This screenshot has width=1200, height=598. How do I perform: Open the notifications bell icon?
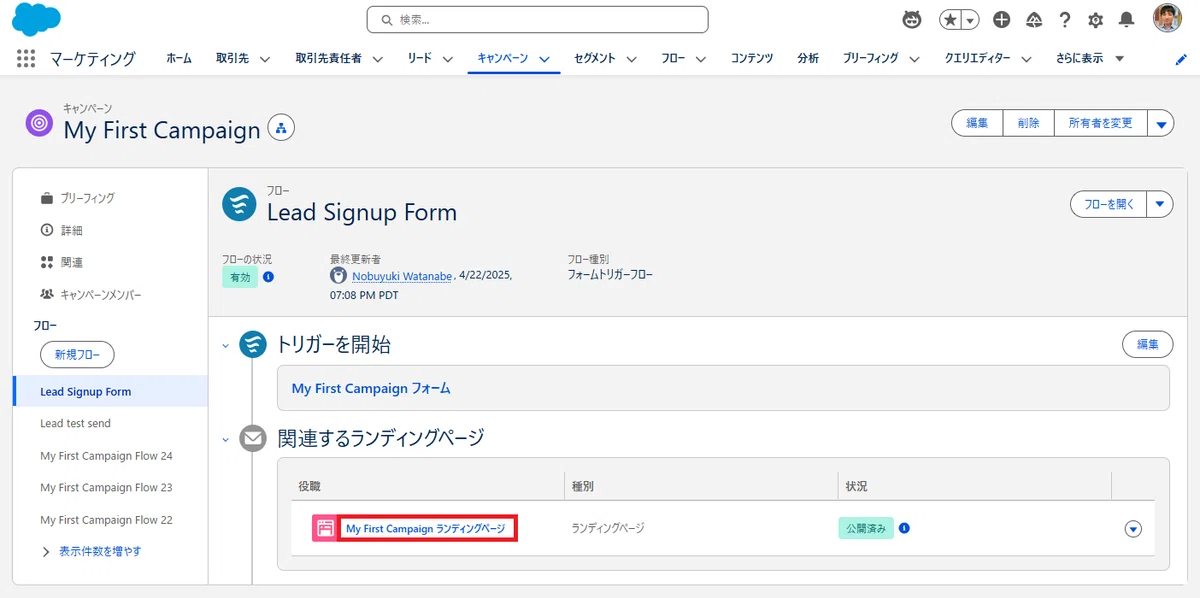pyautogui.click(x=1127, y=20)
